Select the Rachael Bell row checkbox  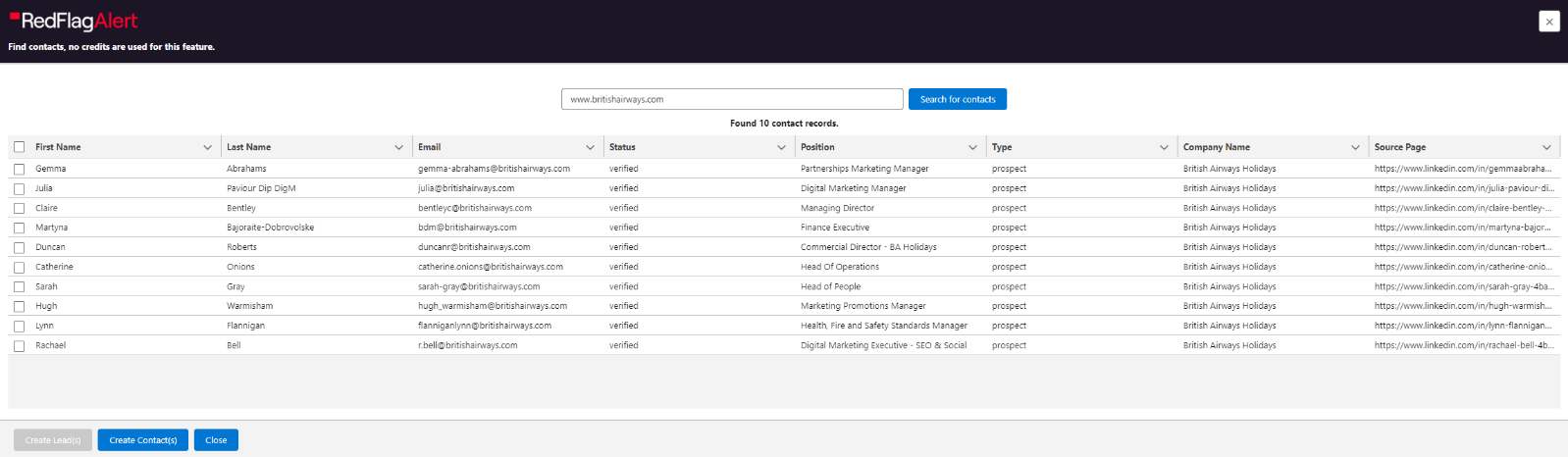click(x=19, y=345)
